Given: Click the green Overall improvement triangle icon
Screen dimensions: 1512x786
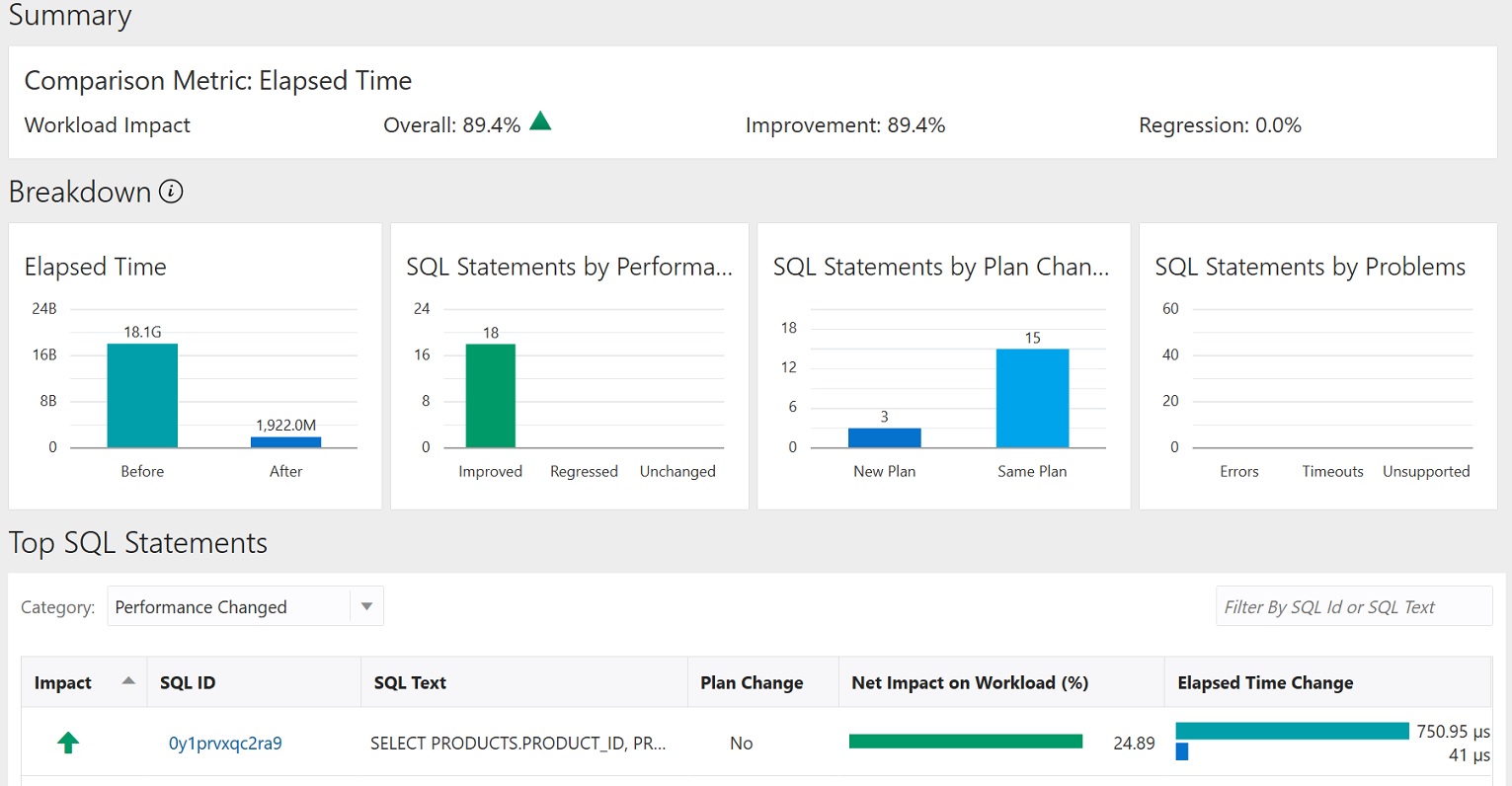Looking at the screenshot, I should click(x=540, y=122).
